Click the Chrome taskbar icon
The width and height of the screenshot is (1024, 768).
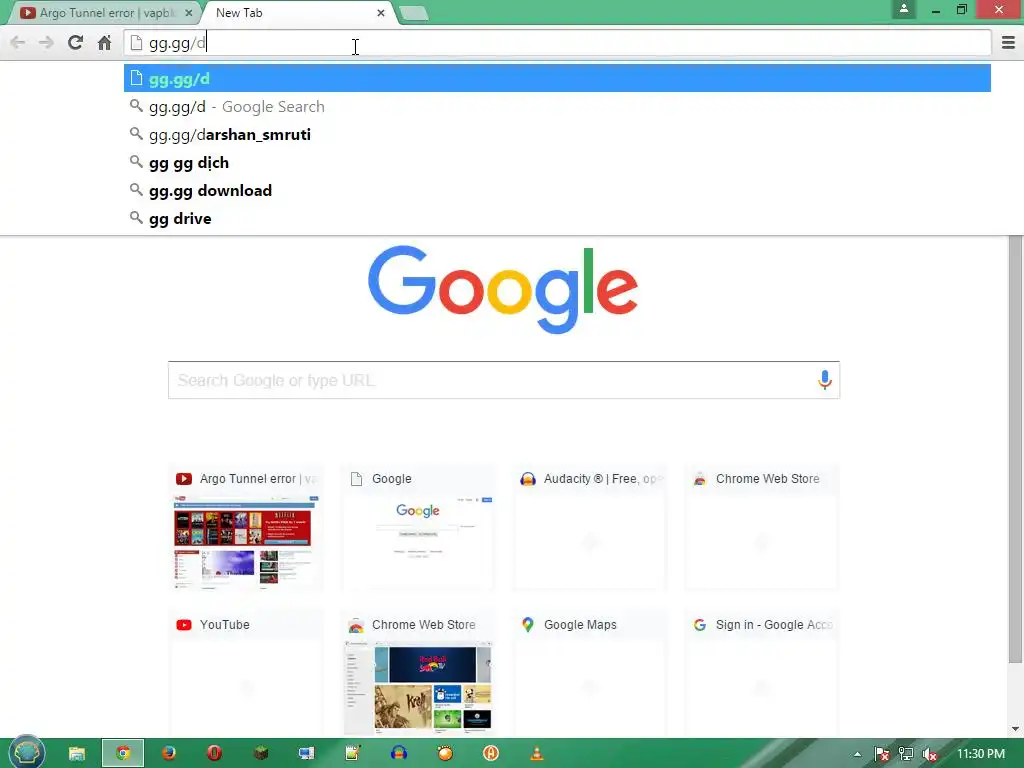tap(123, 754)
